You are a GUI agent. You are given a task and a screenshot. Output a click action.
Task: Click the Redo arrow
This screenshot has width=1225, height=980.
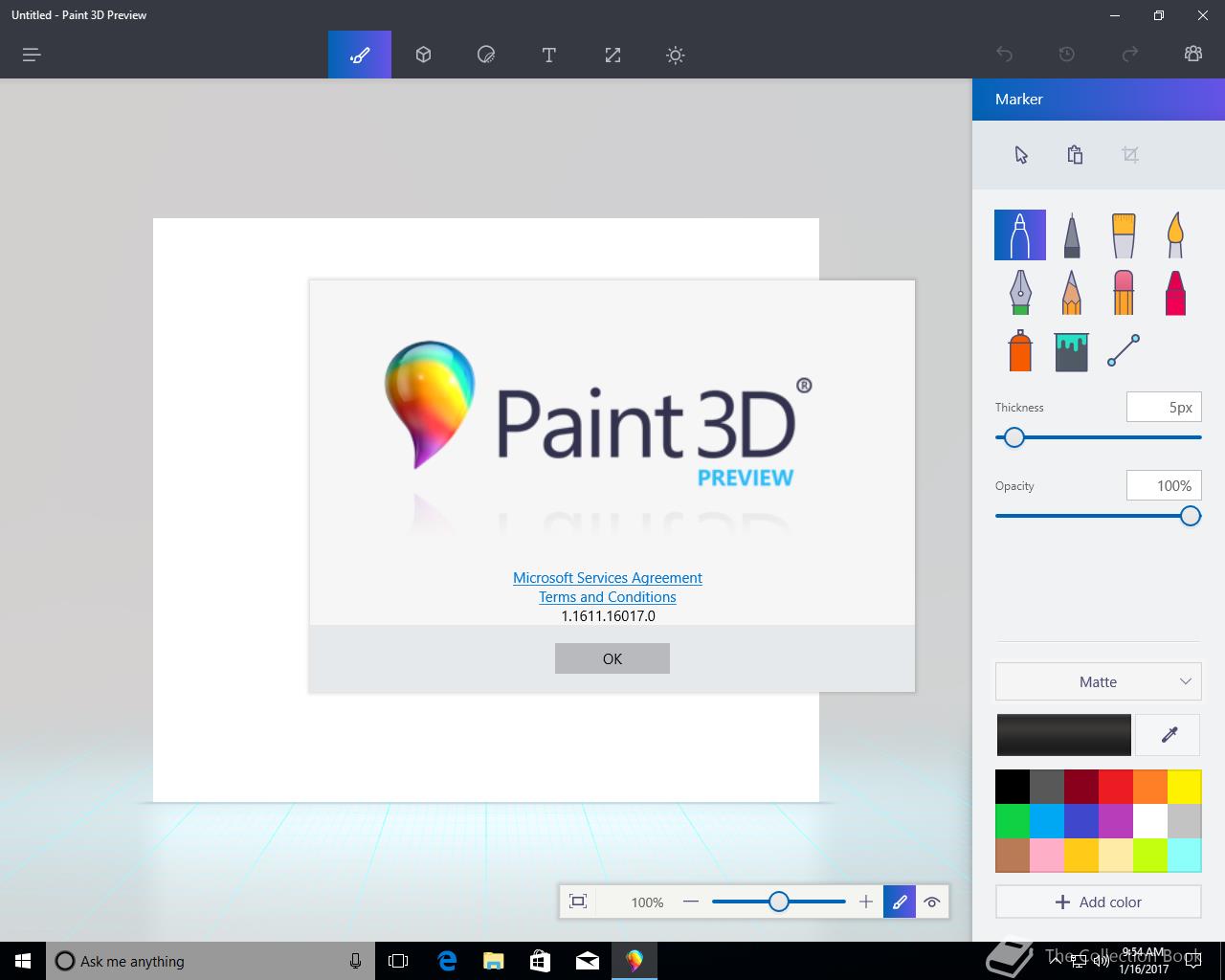pyautogui.click(x=1130, y=55)
